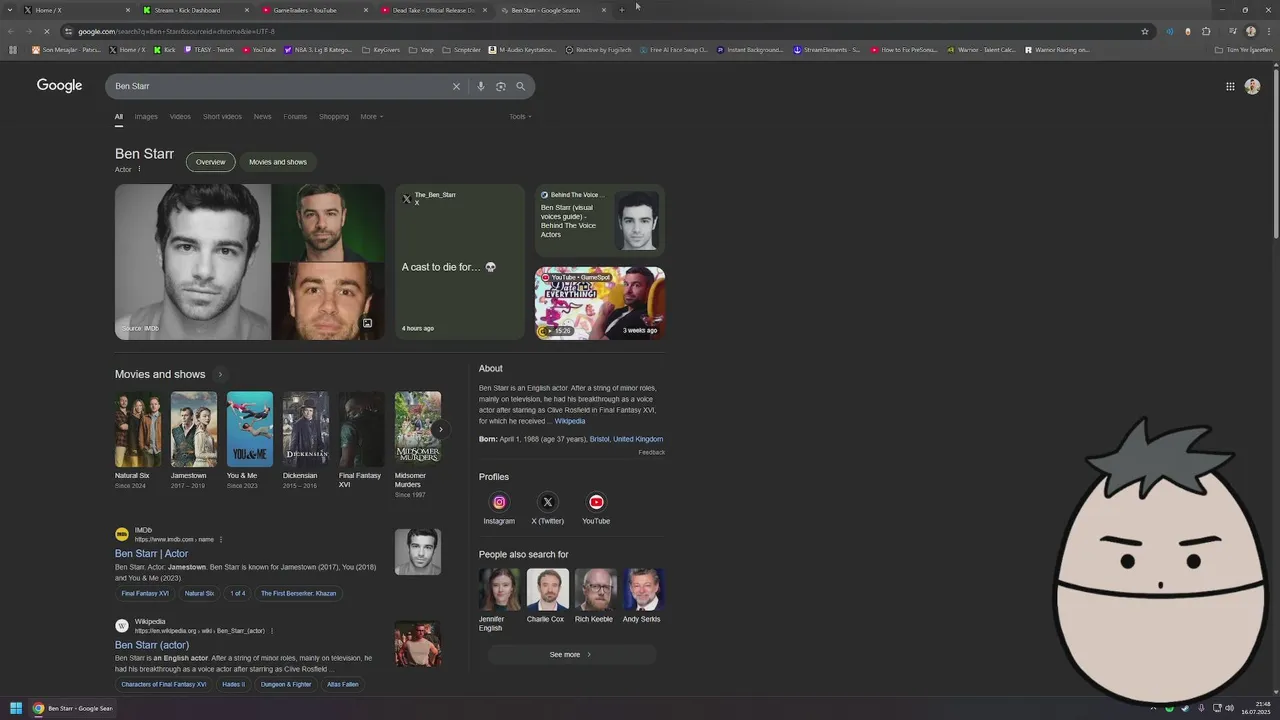Screen dimensions: 1280x720
Task: Open the GameSpot YouTube video thumbnail
Action: tap(600, 303)
